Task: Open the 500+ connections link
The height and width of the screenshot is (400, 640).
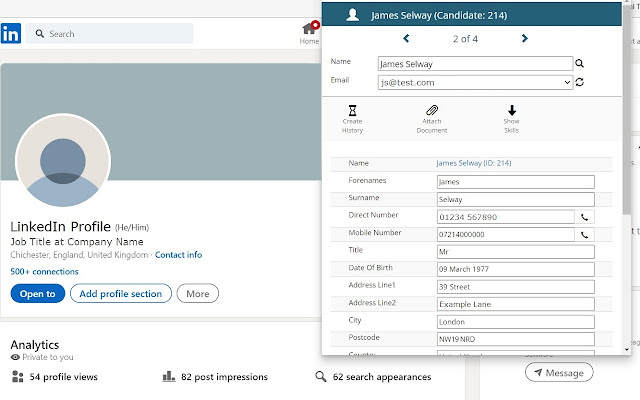Action: point(44,272)
